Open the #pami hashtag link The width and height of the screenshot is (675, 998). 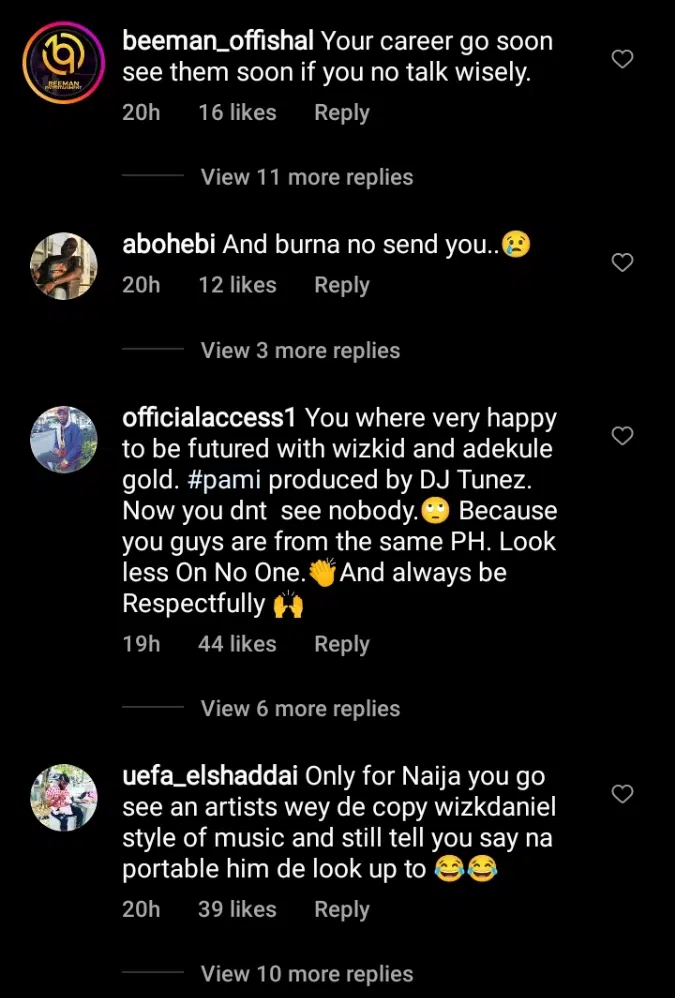225,479
